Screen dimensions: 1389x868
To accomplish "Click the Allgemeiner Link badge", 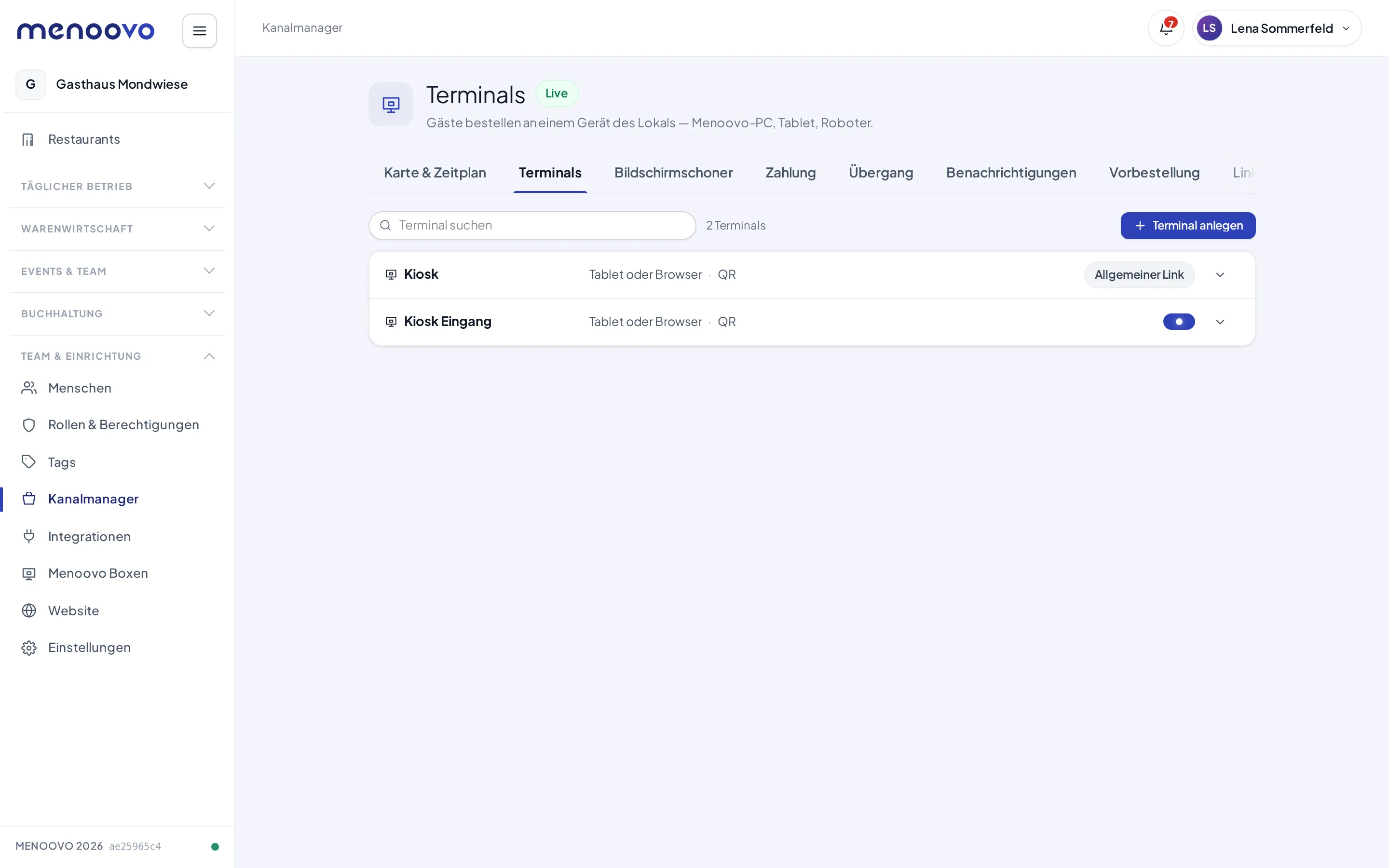I will pyautogui.click(x=1139, y=274).
